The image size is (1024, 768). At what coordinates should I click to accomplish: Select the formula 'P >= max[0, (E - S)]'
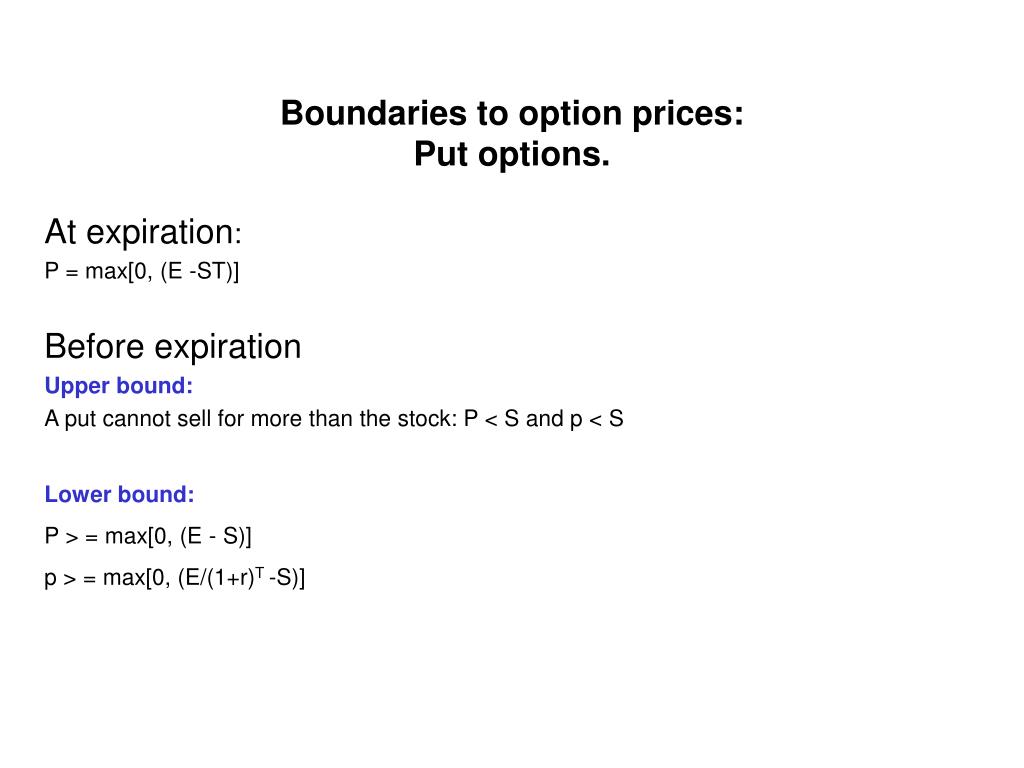point(148,537)
